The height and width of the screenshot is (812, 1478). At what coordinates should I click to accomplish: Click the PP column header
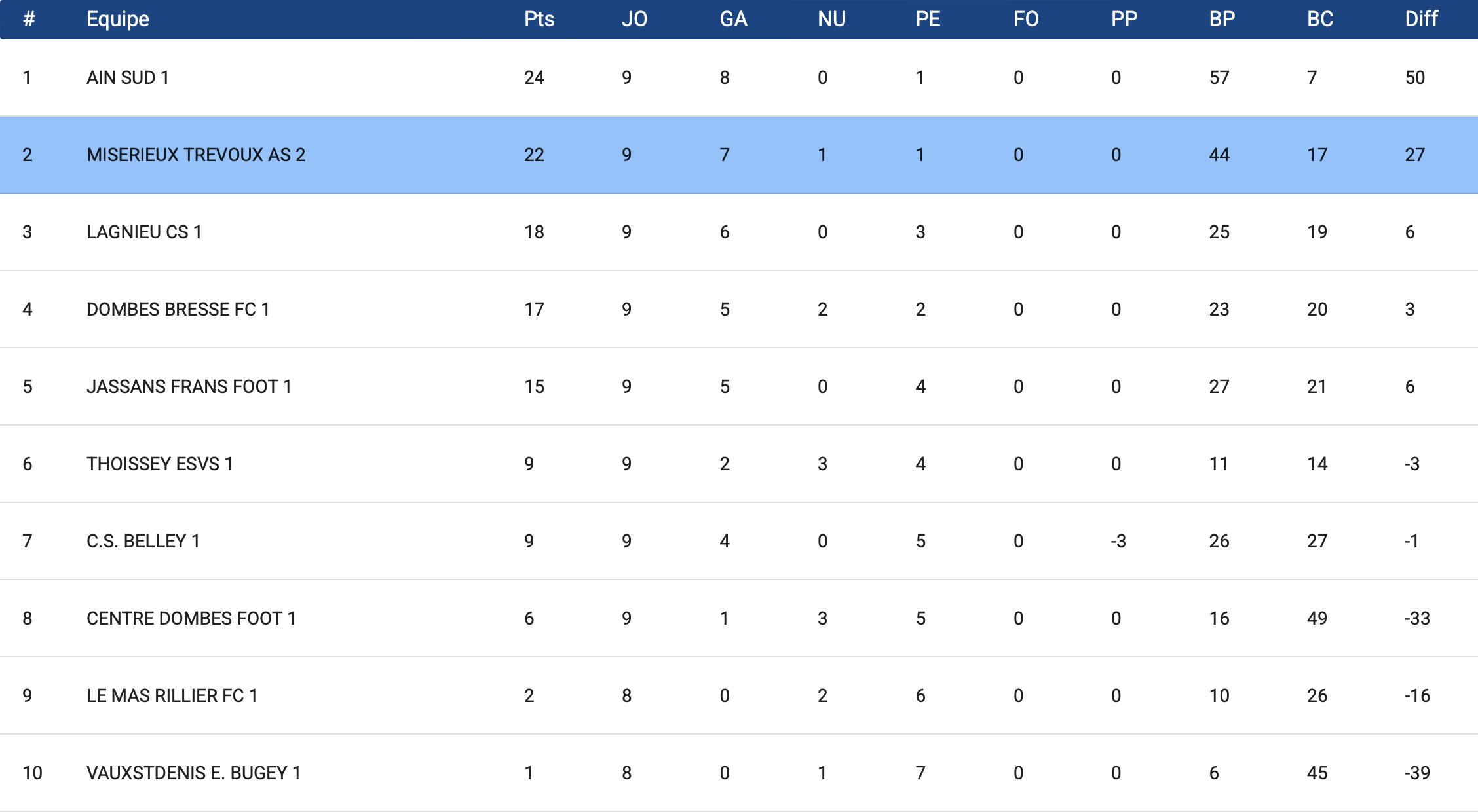[1124, 19]
